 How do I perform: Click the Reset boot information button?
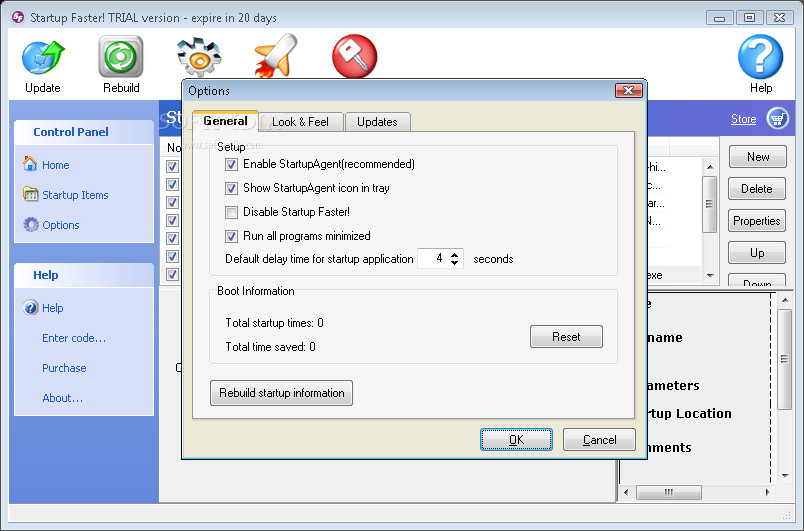click(566, 337)
